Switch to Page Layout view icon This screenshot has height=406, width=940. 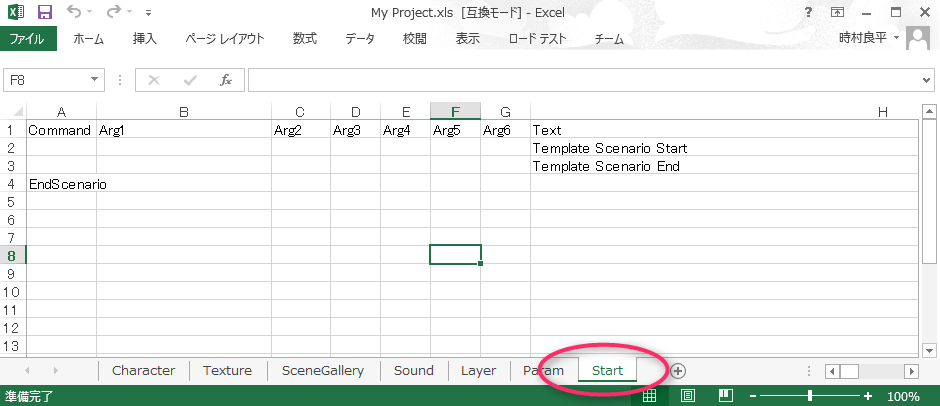(687, 396)
